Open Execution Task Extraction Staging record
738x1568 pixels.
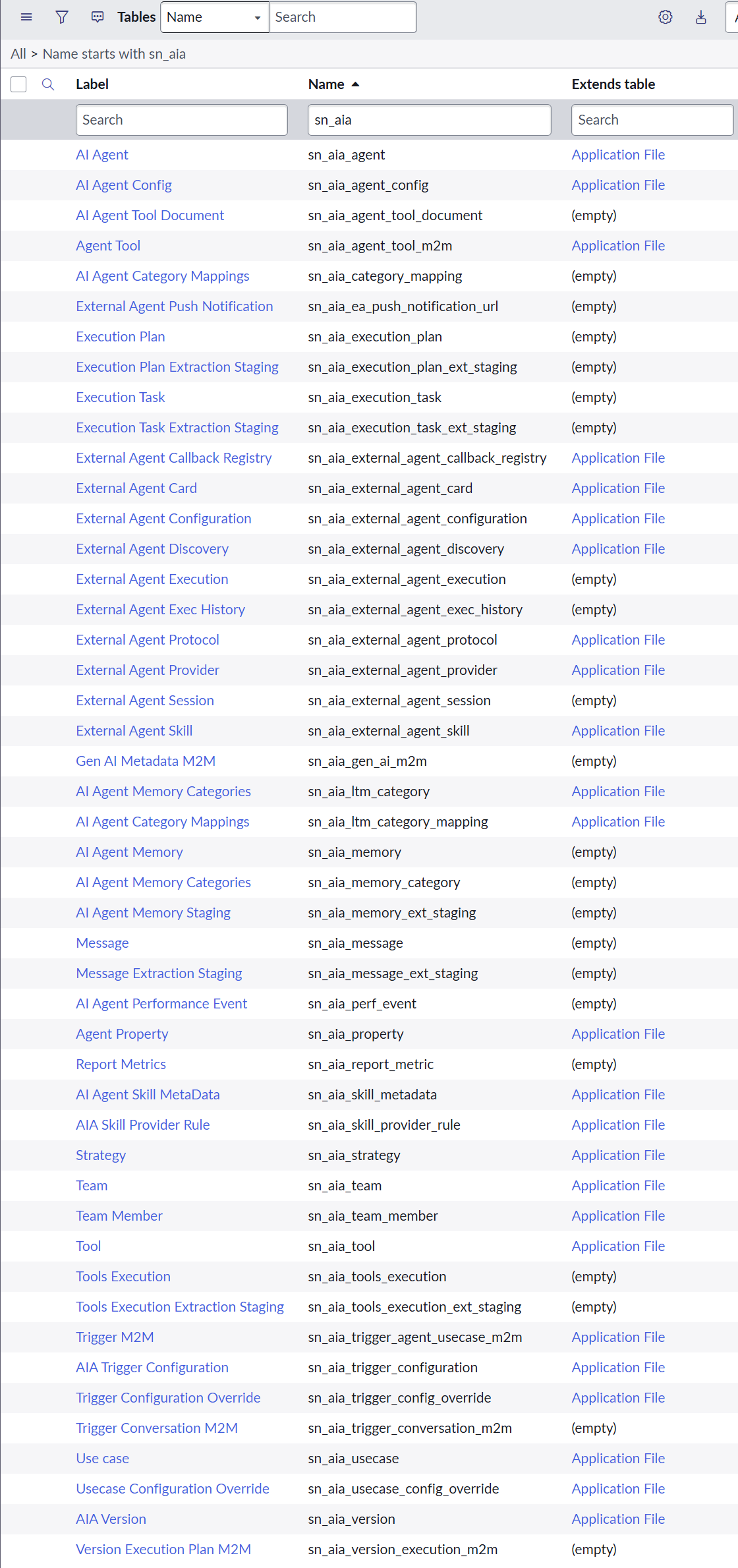point(177,428)
